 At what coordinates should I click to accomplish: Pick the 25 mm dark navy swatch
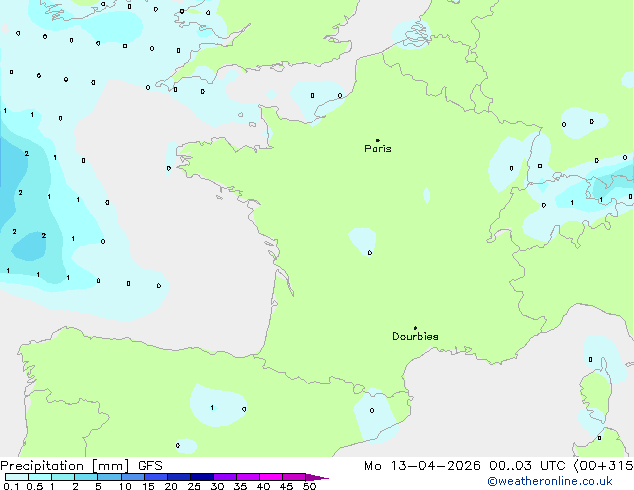[x=201, y=477]
